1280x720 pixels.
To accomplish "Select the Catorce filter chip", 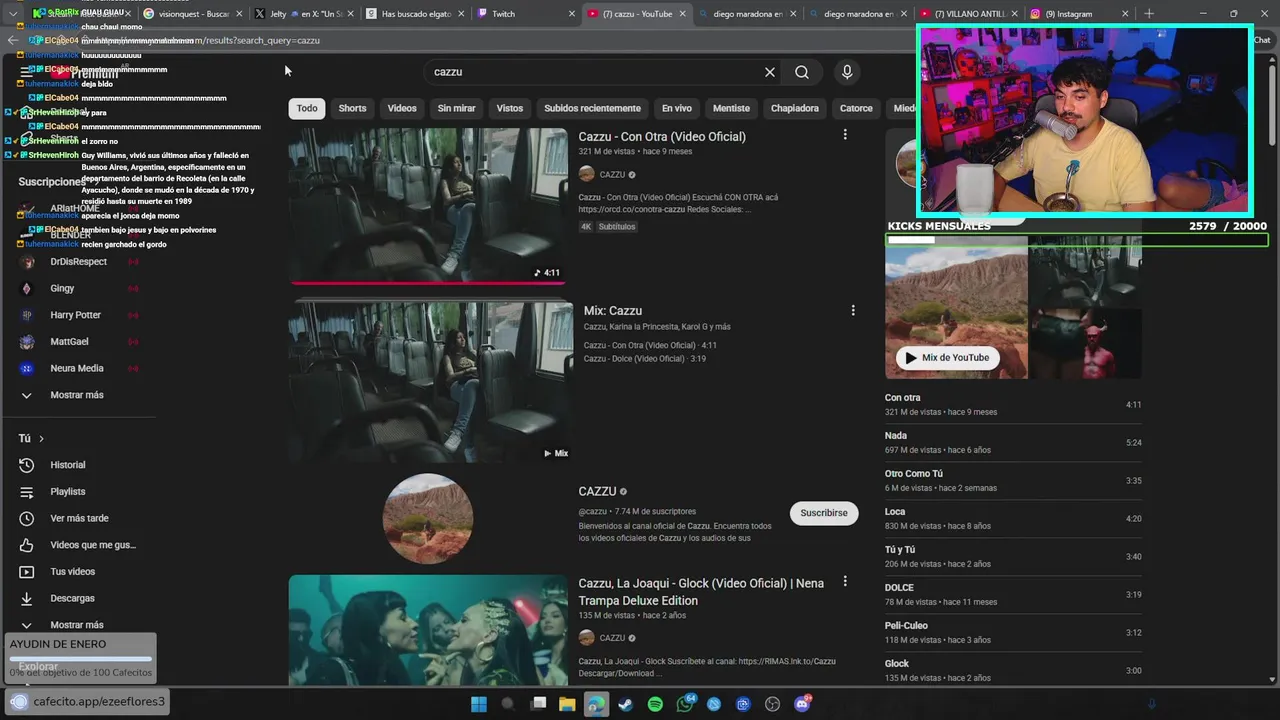I will (x=856, y=108).
